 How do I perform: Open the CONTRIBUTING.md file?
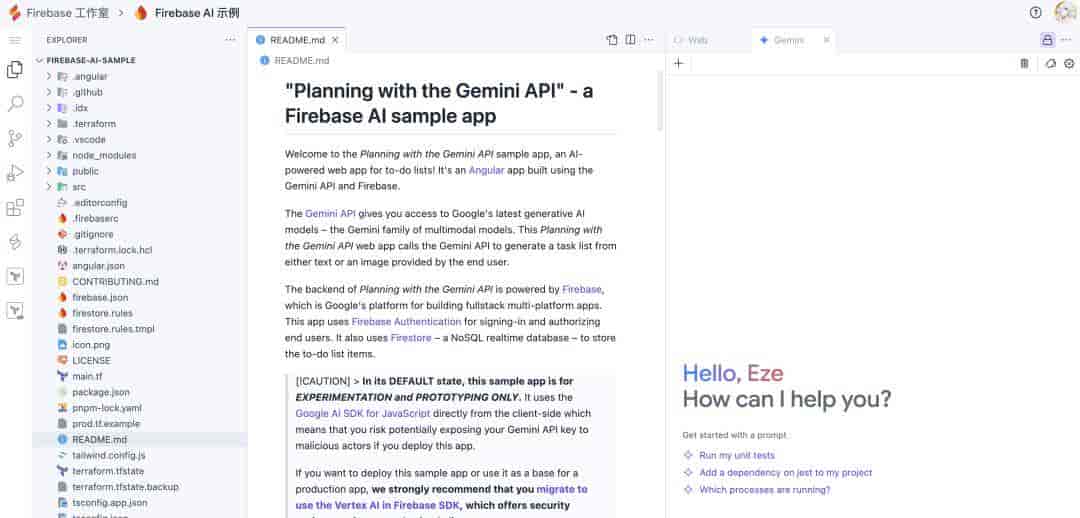coord(139,282)
